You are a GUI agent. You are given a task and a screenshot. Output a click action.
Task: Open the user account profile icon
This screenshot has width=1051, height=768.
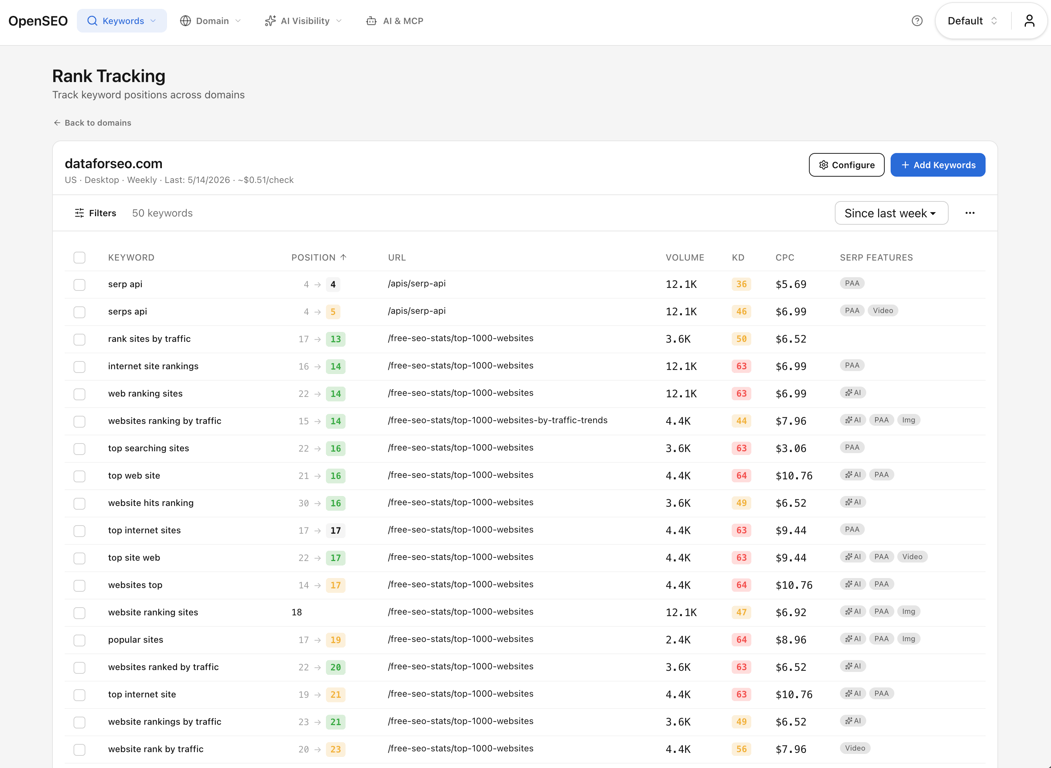click(x=1029, y=21)
